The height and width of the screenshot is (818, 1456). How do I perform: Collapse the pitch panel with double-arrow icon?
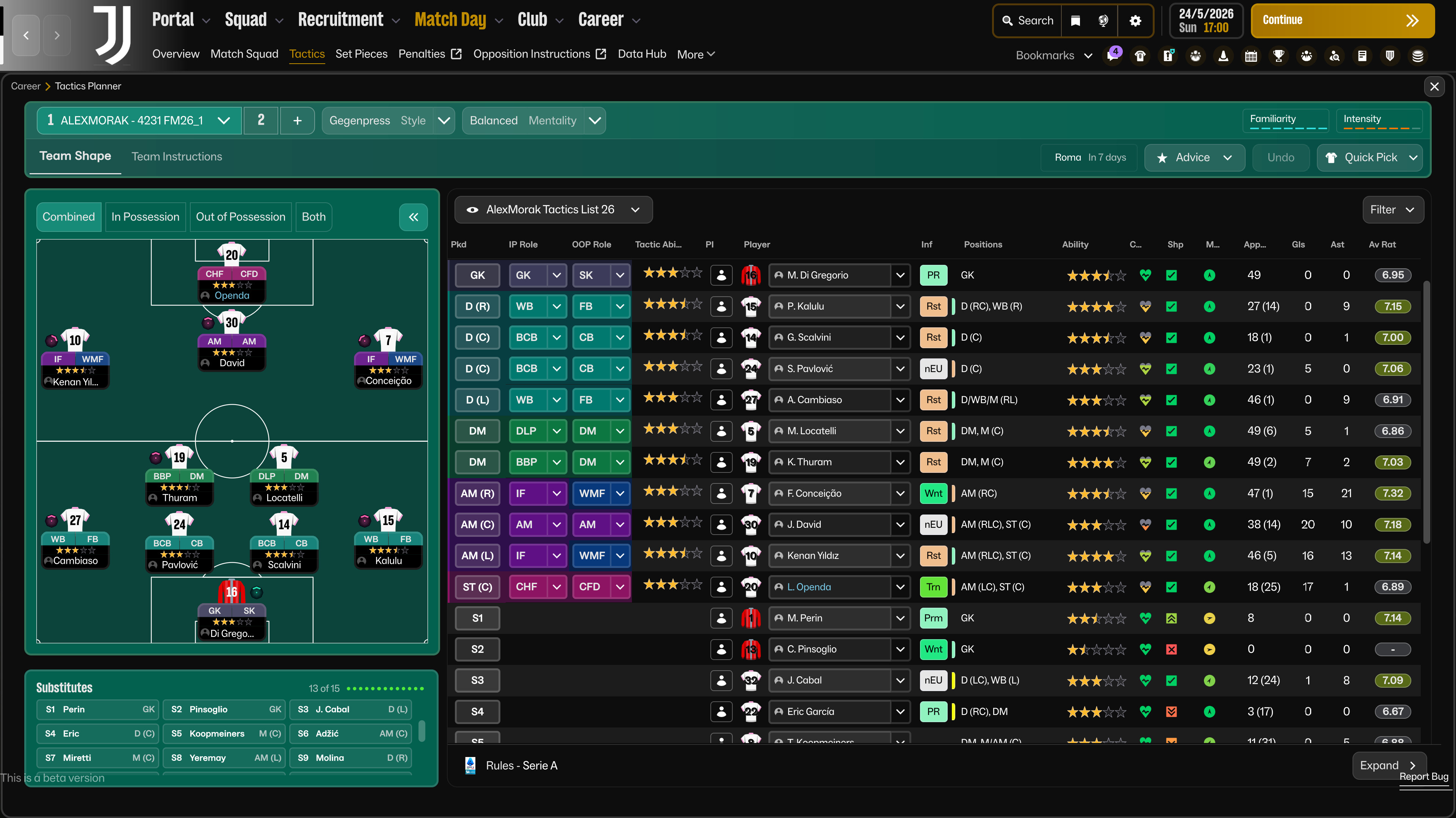click(x=413, y=217)
